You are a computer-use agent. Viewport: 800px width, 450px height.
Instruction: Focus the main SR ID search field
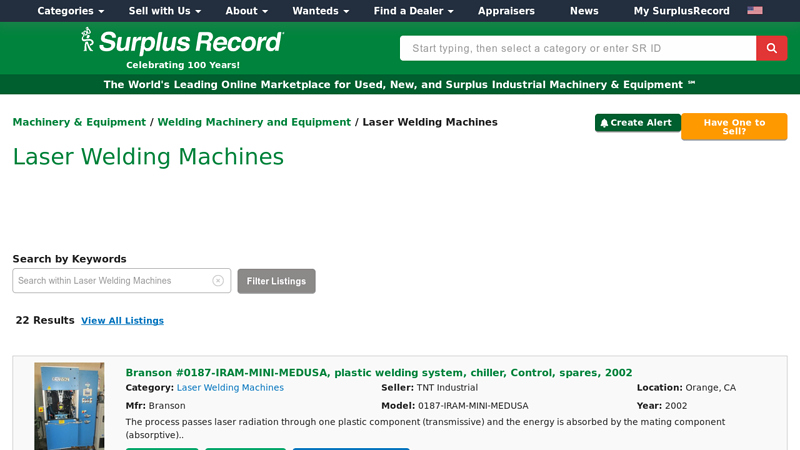tap(578, 48)
